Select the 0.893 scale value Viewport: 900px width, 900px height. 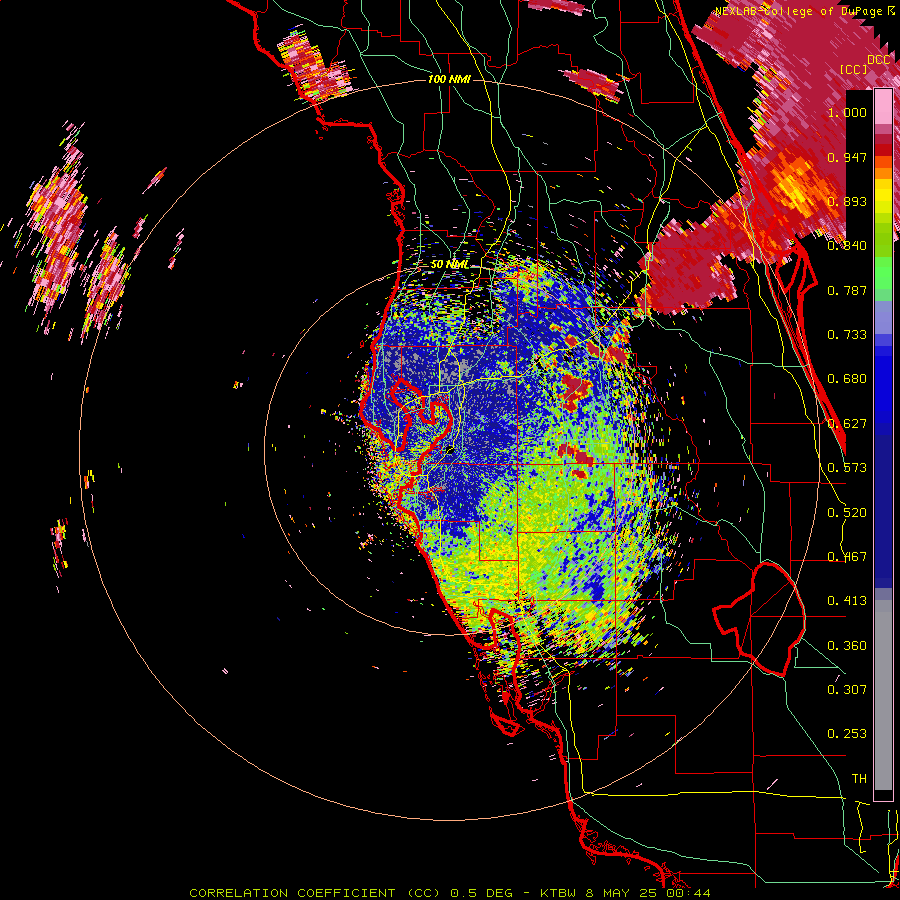coord(847,201)
